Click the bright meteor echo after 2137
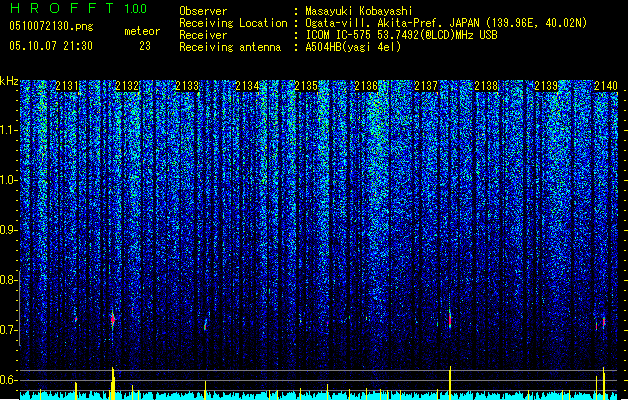The width and height of the screenshot is (629, 400). [450, 320]
